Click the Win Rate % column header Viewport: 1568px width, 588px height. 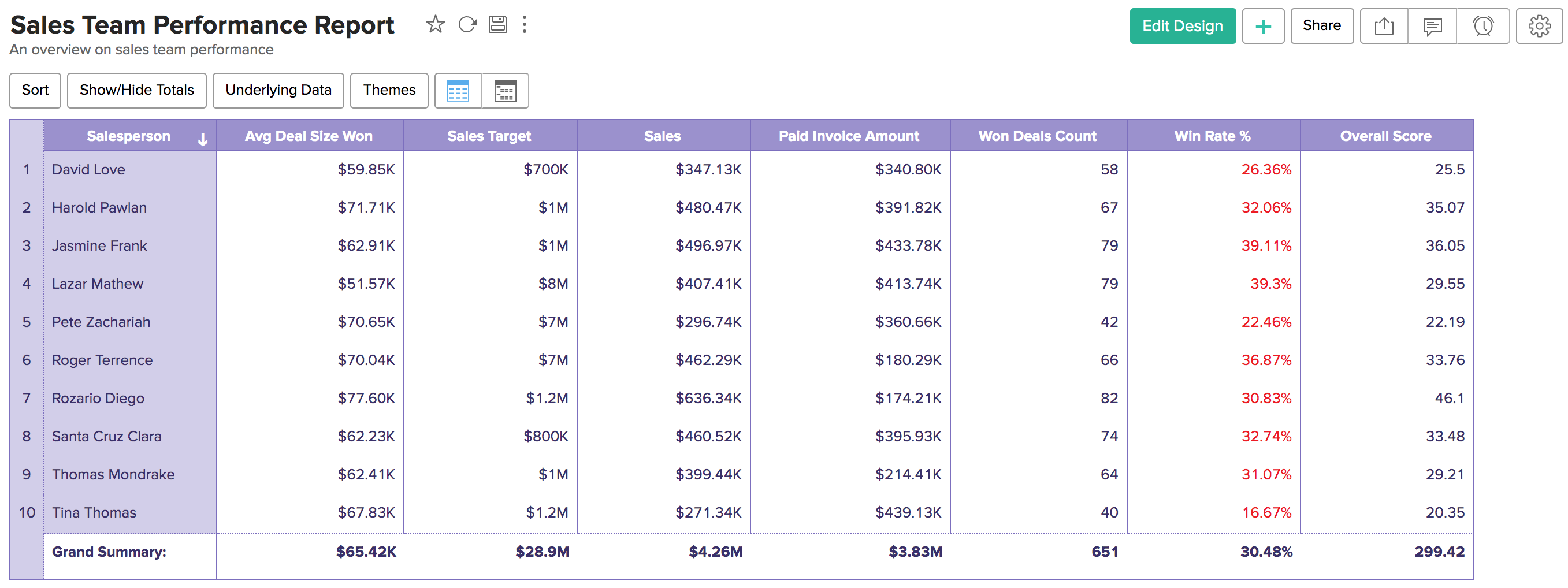coord(1213,136)
